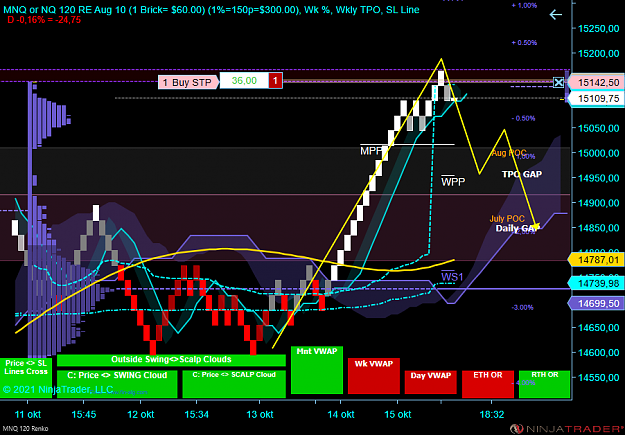Click the back arrow icon at top right
This screenshot has height=435, width=625.
click(556, 15)
